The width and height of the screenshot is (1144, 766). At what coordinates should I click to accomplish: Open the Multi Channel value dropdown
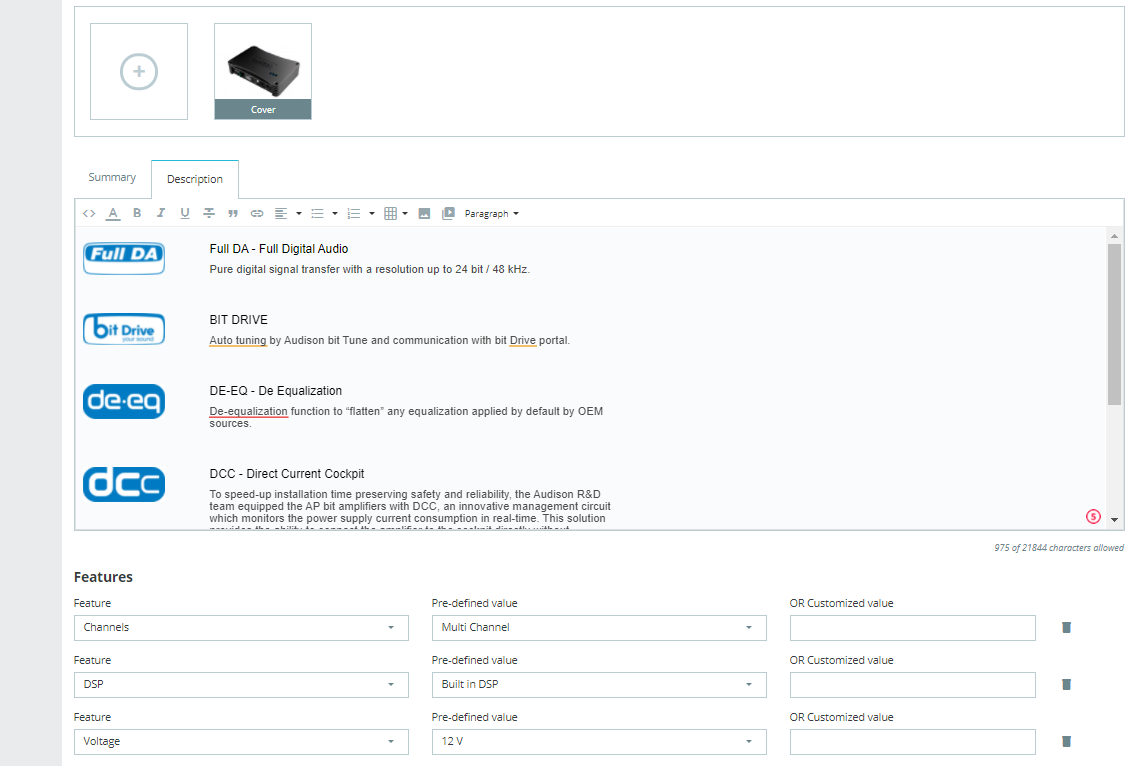pos(599,627)
